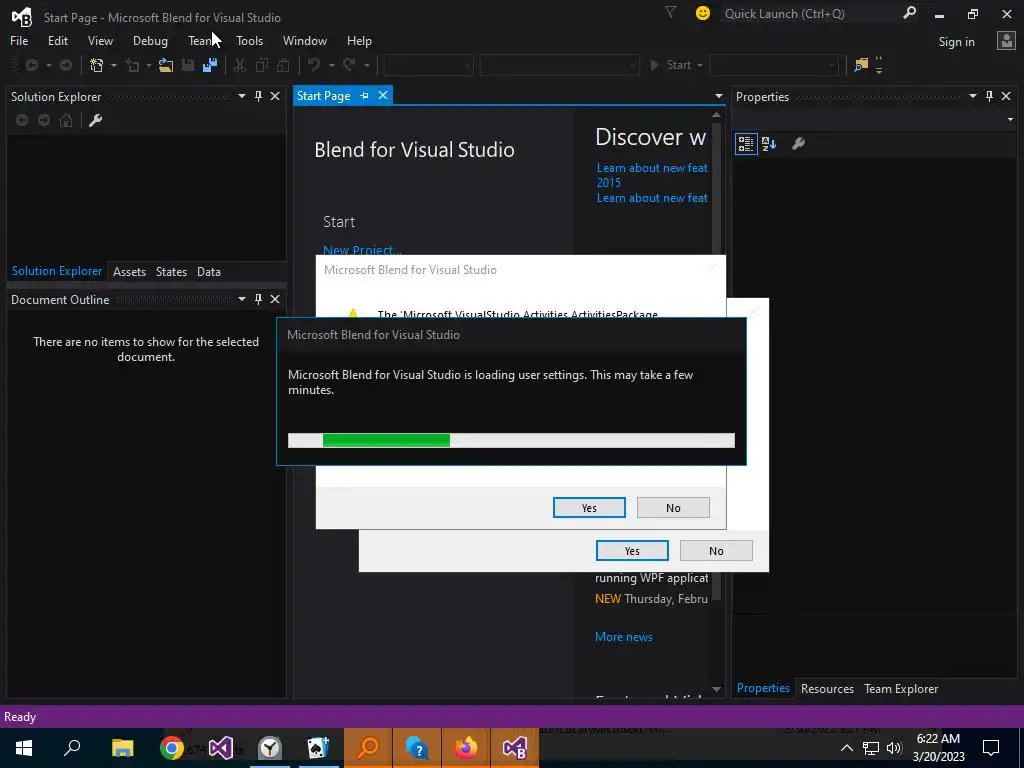
Task: Click the Sign in link
Action: [957, 42]
